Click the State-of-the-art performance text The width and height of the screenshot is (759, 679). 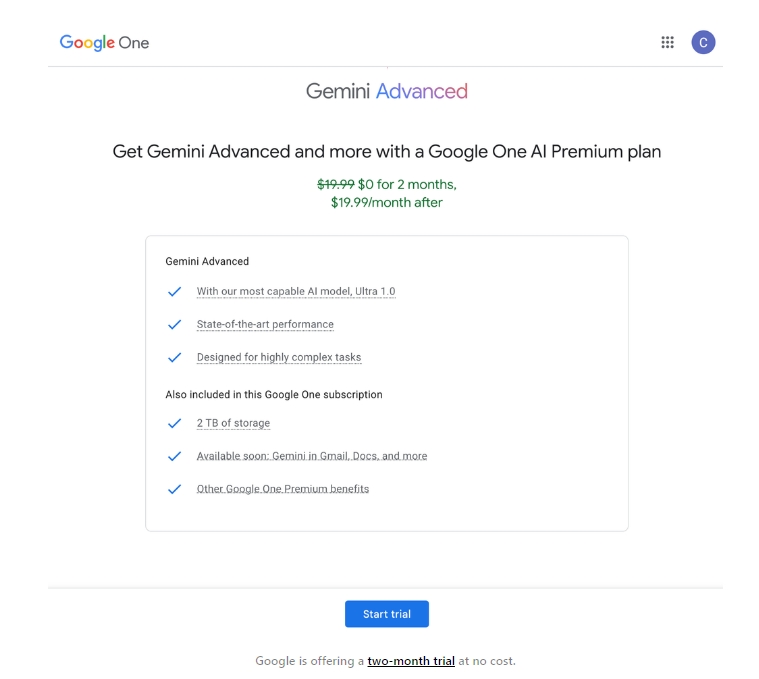click(265, 324)
